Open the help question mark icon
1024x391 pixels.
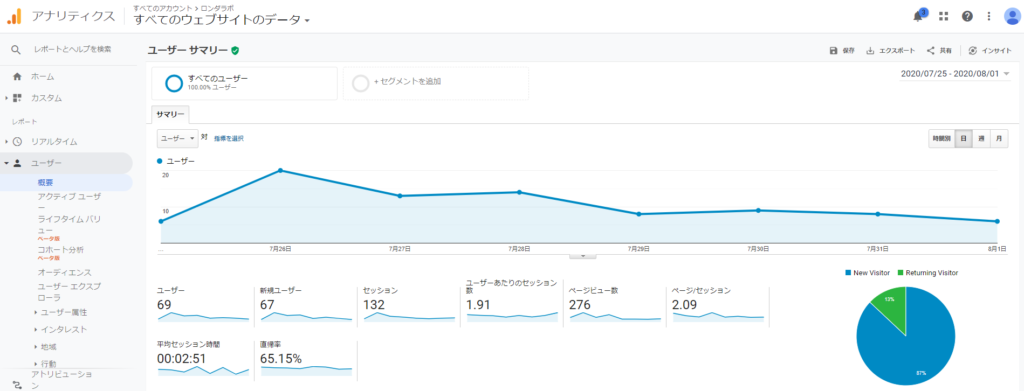(967, 16)
